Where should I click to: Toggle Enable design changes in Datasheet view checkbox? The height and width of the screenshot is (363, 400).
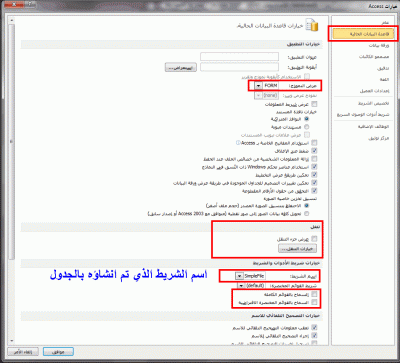(314, 183)
